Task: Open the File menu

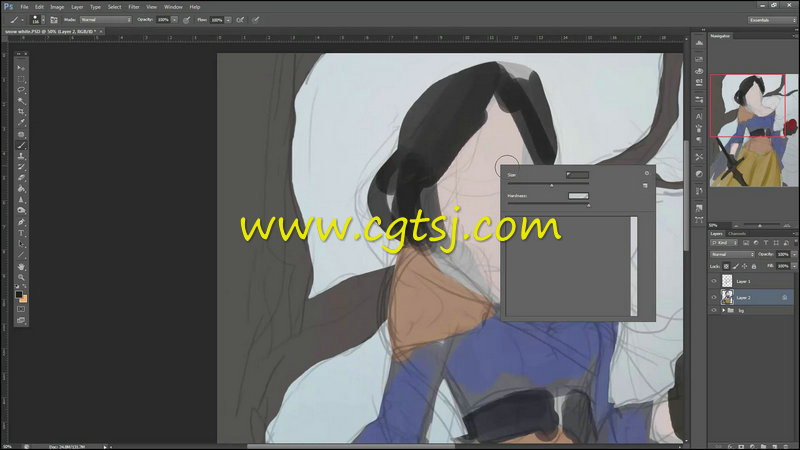Action: pos(24,7)
